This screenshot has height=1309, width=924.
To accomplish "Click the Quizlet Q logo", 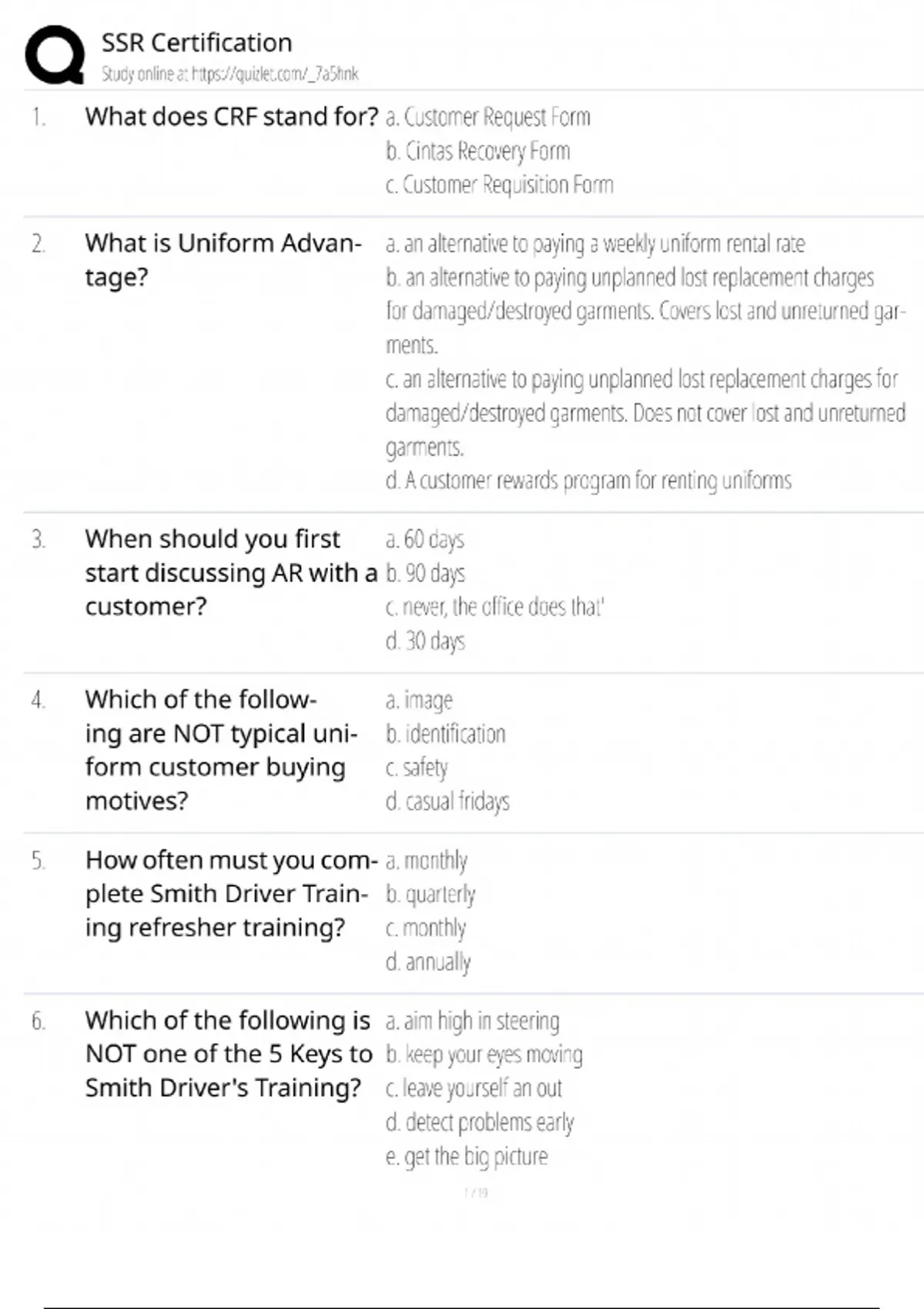I will (55, 55).
